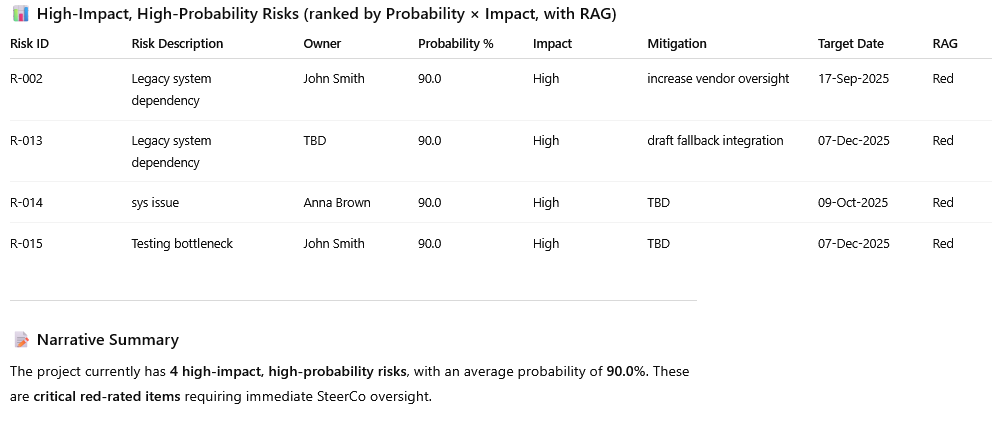This screenshot has width=992, height=421.
Task: Select the Owner column header
Action: click(322, 44)
